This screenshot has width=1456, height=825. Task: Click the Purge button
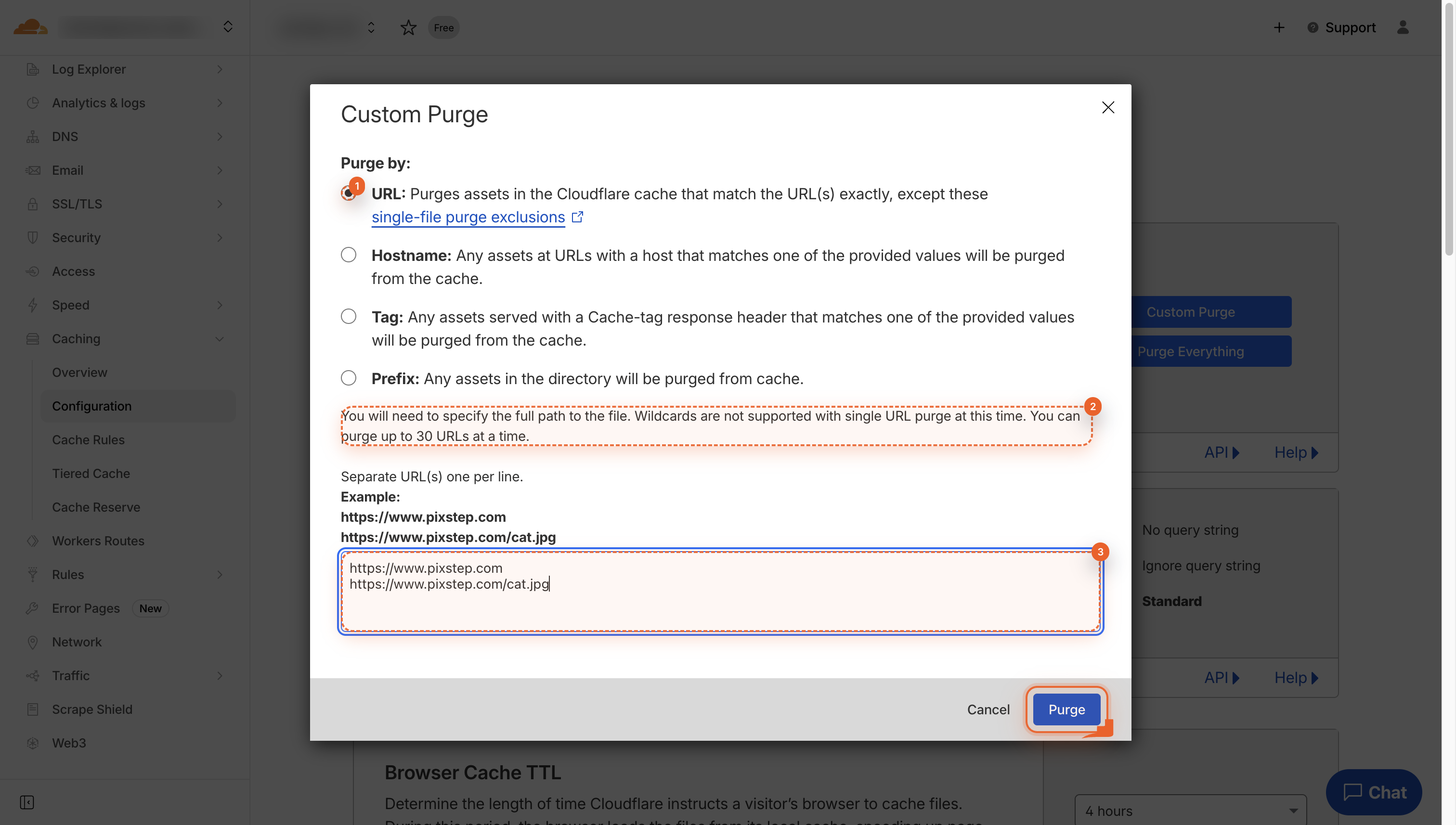(x=1066, y=709)
